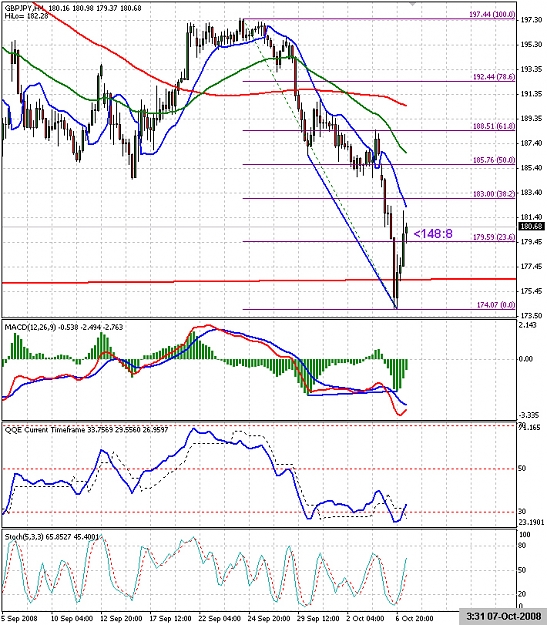Image resolution: width=547 pixels, height=625 pixels.
Task: Select the 174.07 (0.0) Fibonacci label
Action: 496,305
